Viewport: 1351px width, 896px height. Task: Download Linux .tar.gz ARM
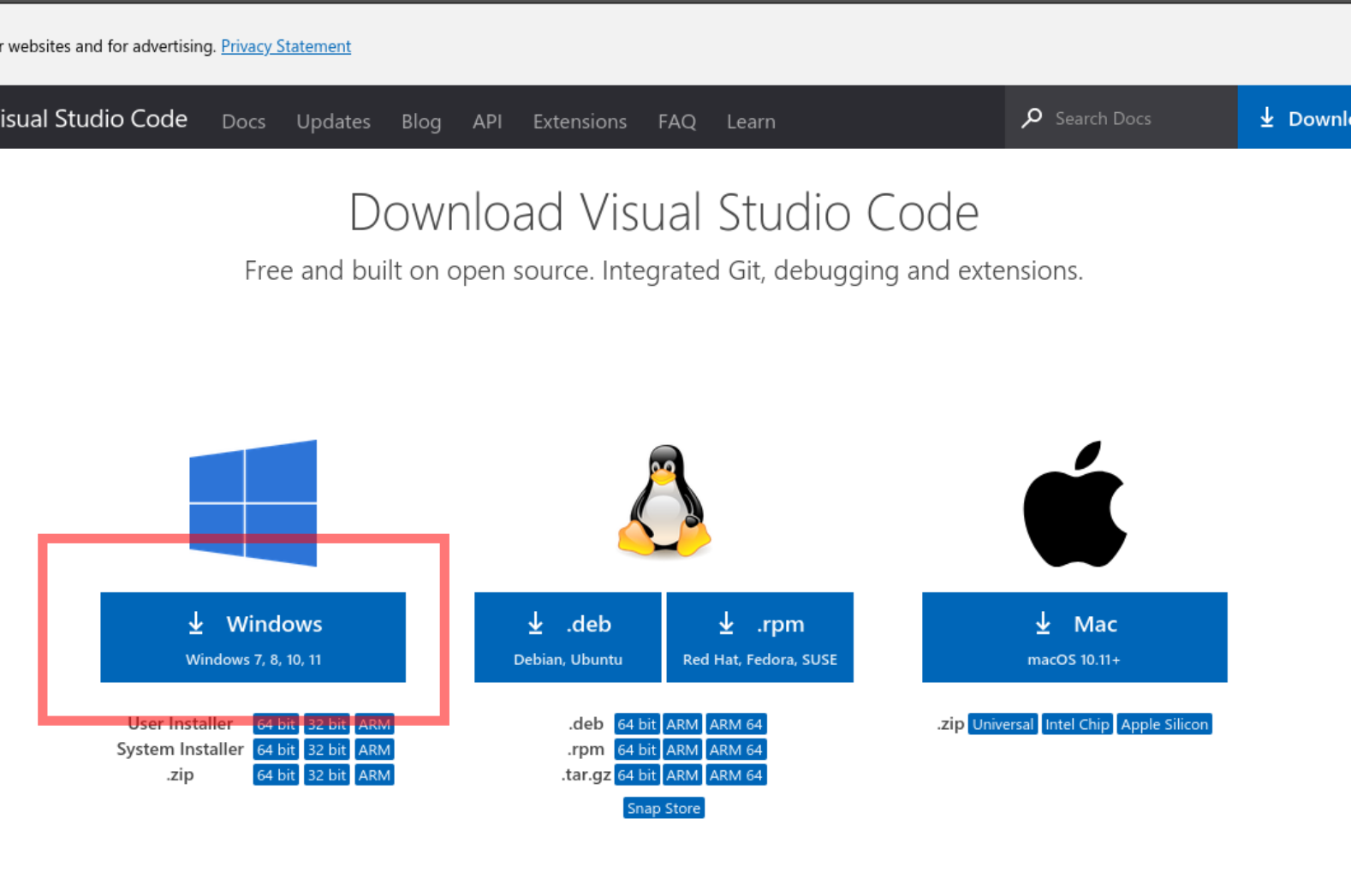coord(682,775)
